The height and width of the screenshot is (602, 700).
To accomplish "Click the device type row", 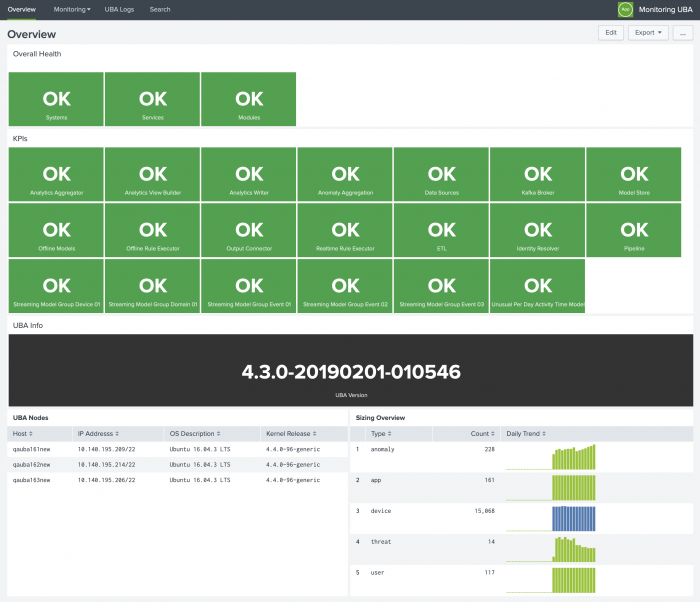I will pos(521,518).
